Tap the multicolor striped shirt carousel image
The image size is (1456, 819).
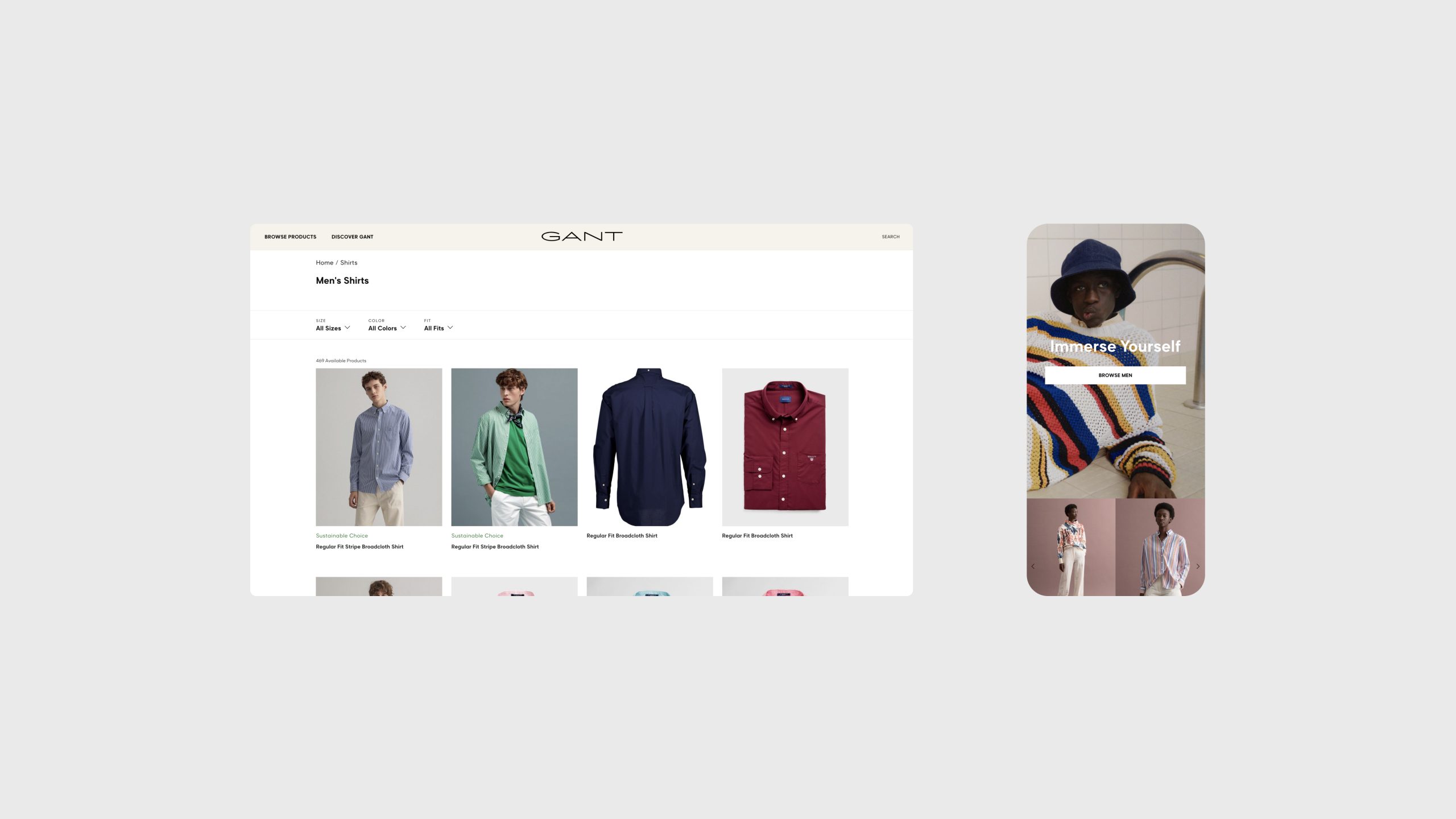coord(1160,547)
